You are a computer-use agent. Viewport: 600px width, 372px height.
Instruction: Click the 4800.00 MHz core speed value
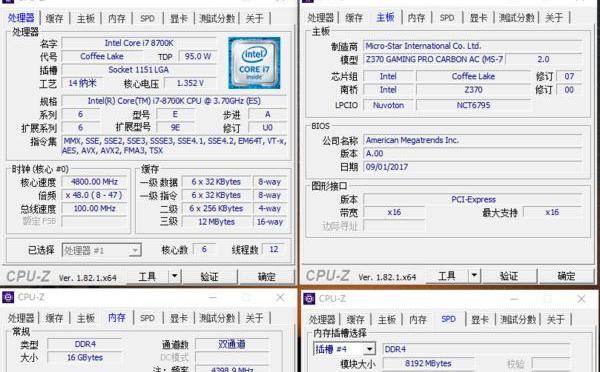94,182
